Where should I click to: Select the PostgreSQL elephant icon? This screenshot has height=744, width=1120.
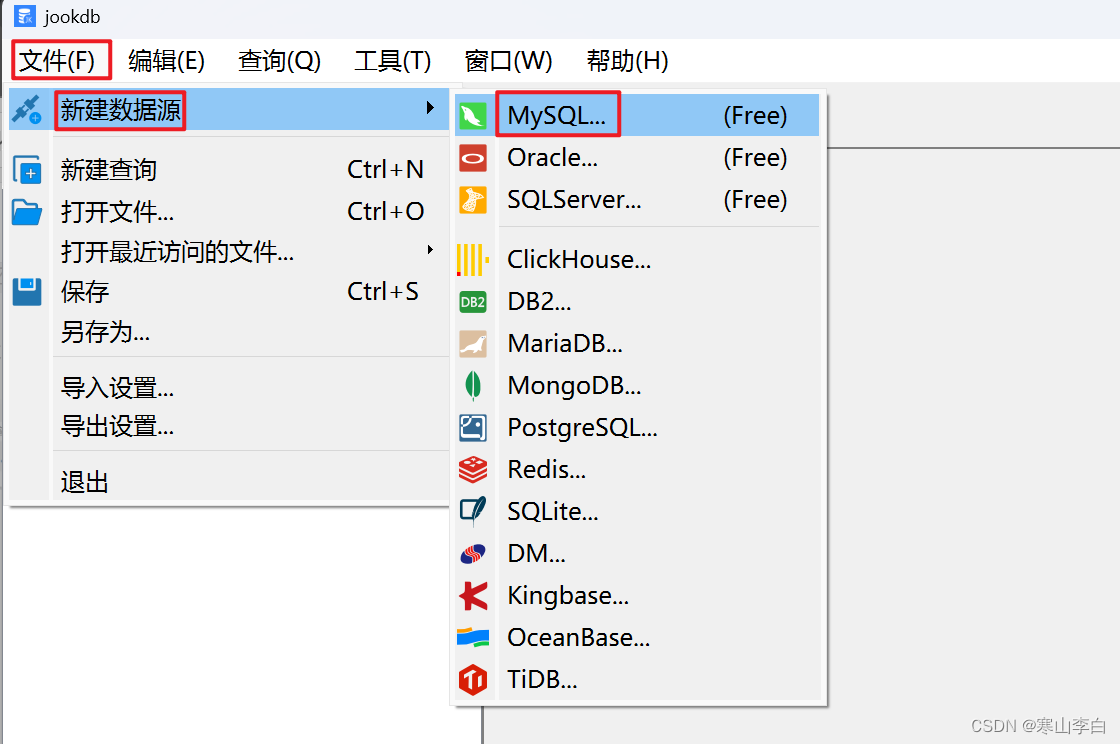point(473,427)
